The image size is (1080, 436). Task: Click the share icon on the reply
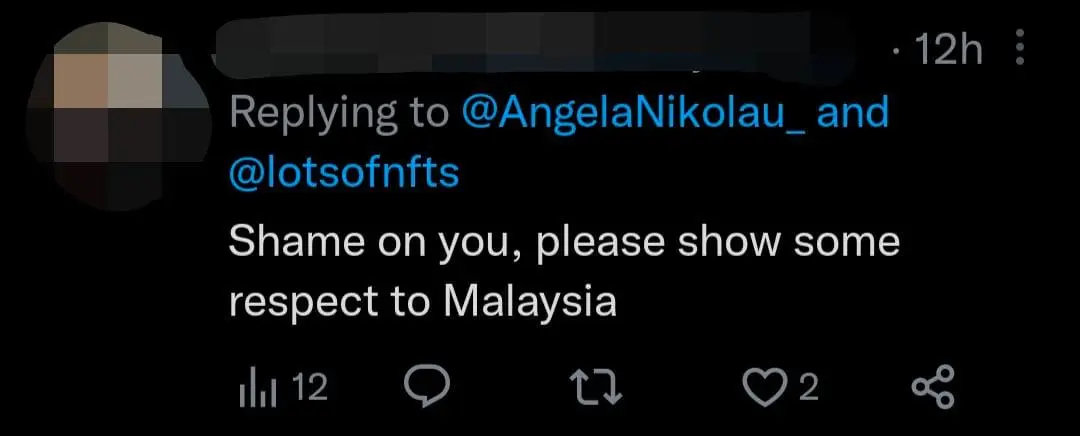[x=935, y=387]
